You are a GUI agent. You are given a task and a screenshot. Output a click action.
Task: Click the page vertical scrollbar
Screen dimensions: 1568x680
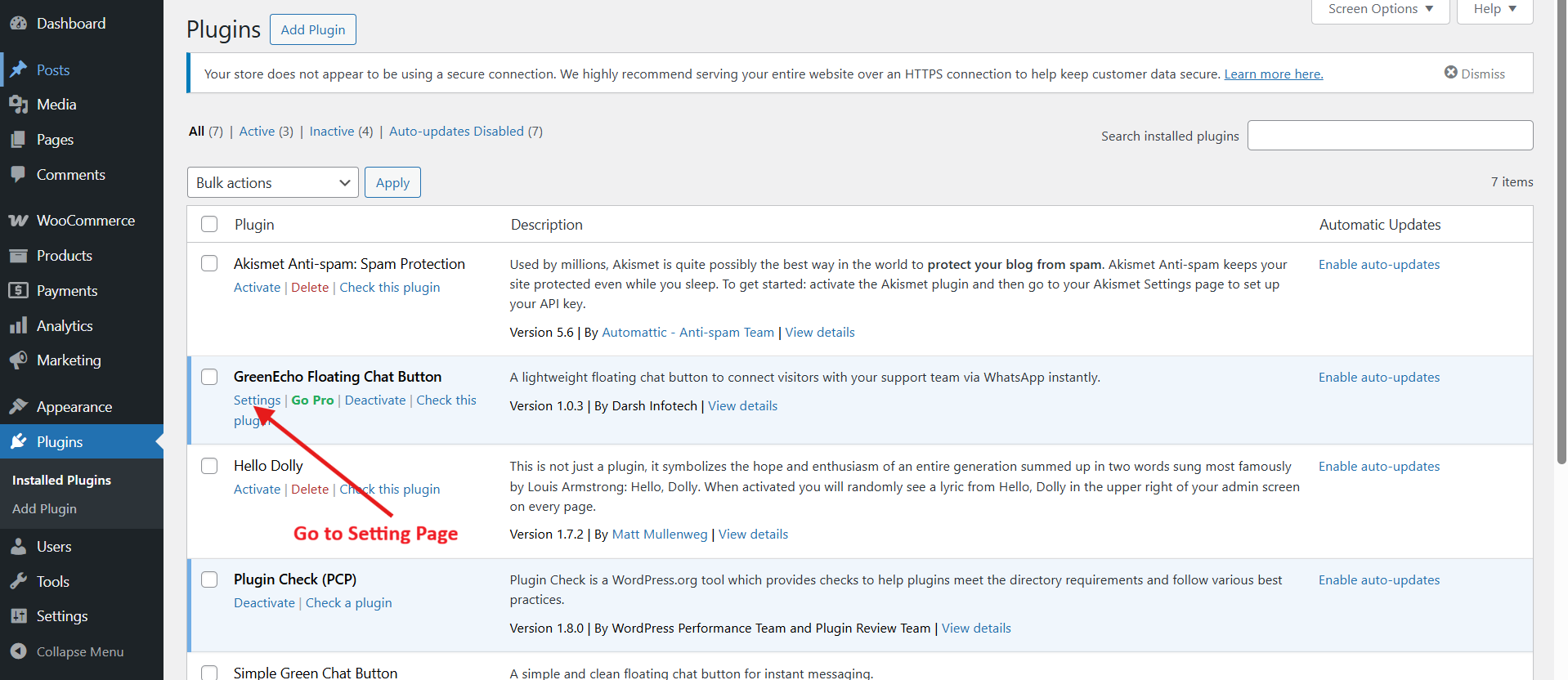pos(1561,232)
